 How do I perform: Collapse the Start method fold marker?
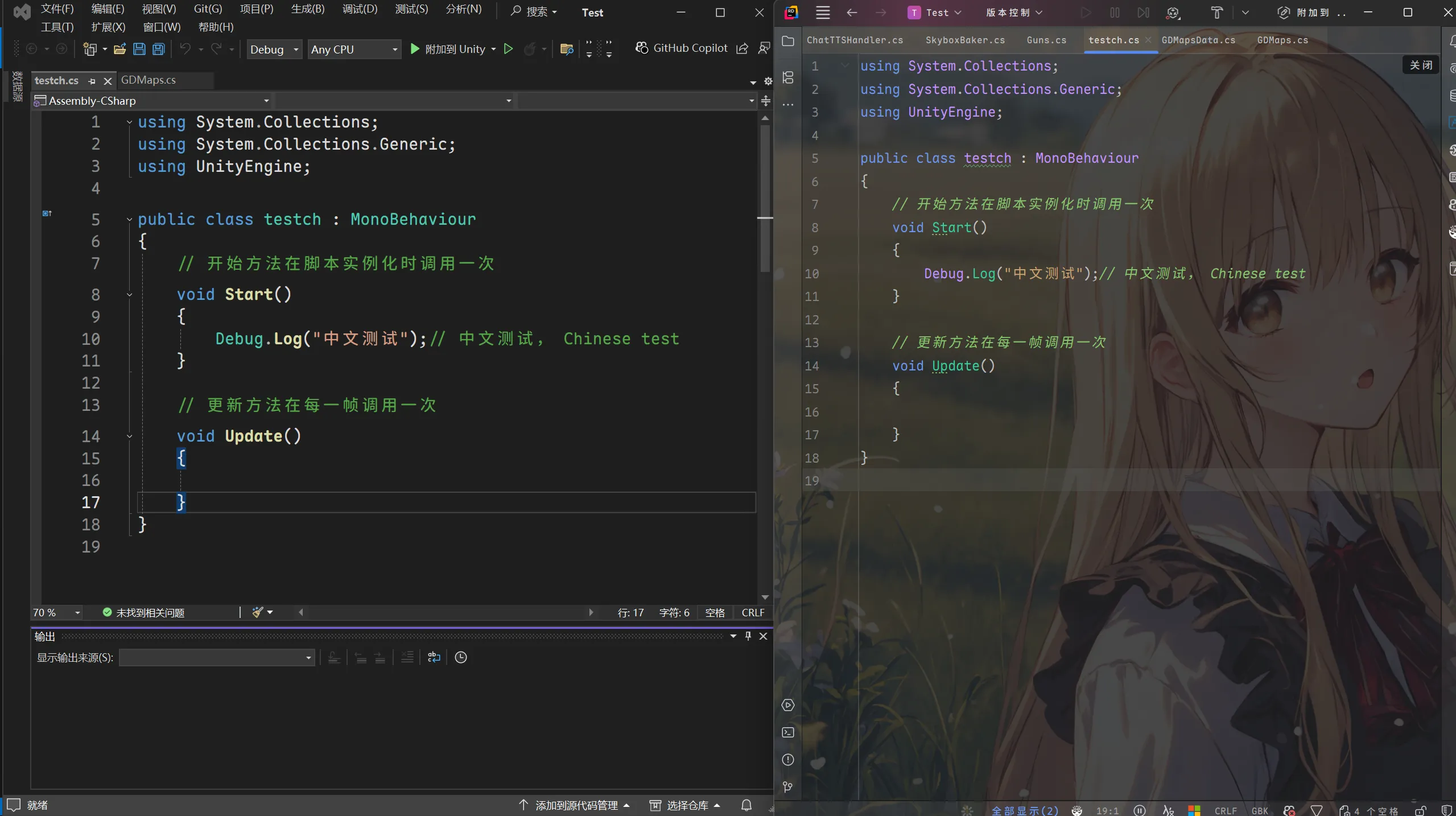click(130, 295)
